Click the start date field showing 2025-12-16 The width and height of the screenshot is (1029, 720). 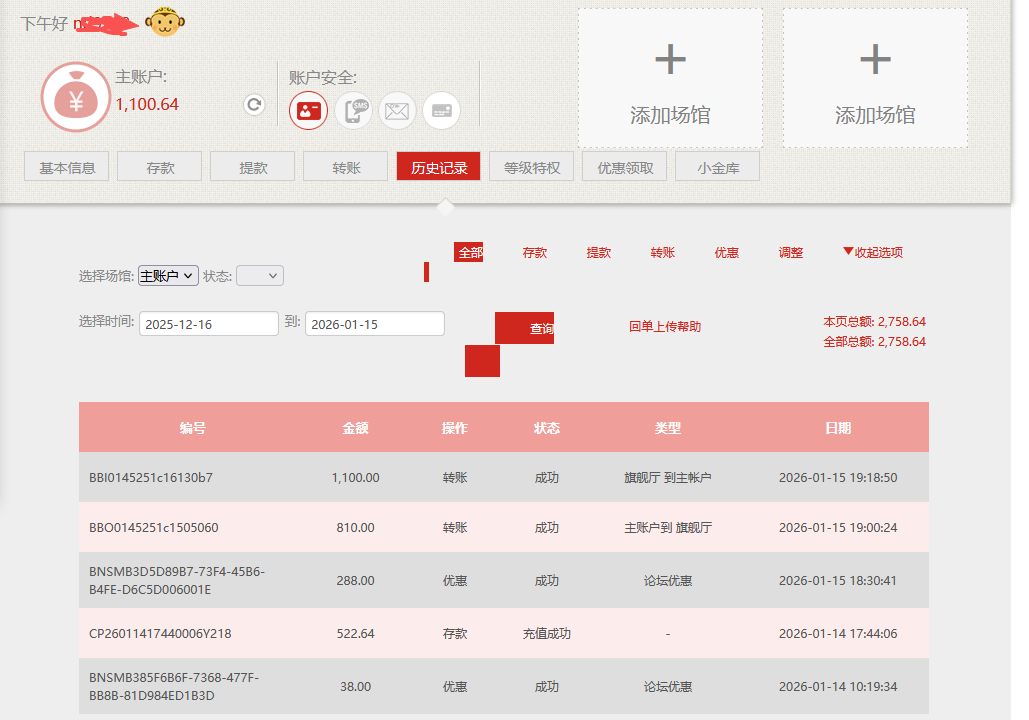click(208, 323)
